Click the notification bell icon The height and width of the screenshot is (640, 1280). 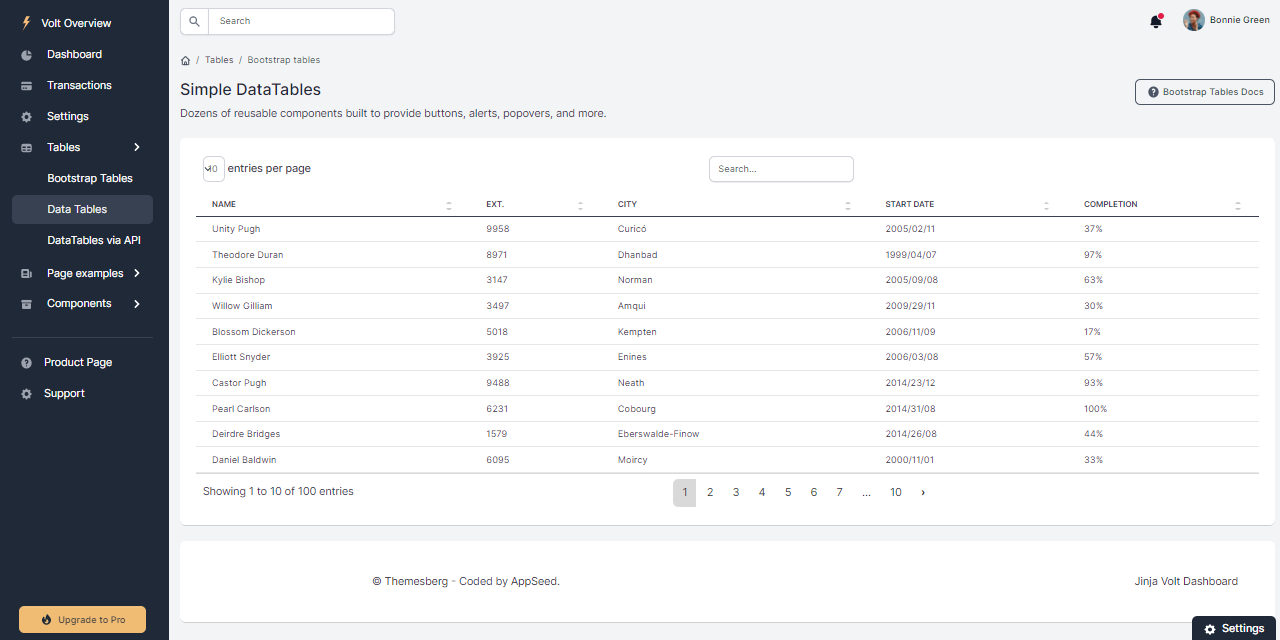pos(1155,21)
